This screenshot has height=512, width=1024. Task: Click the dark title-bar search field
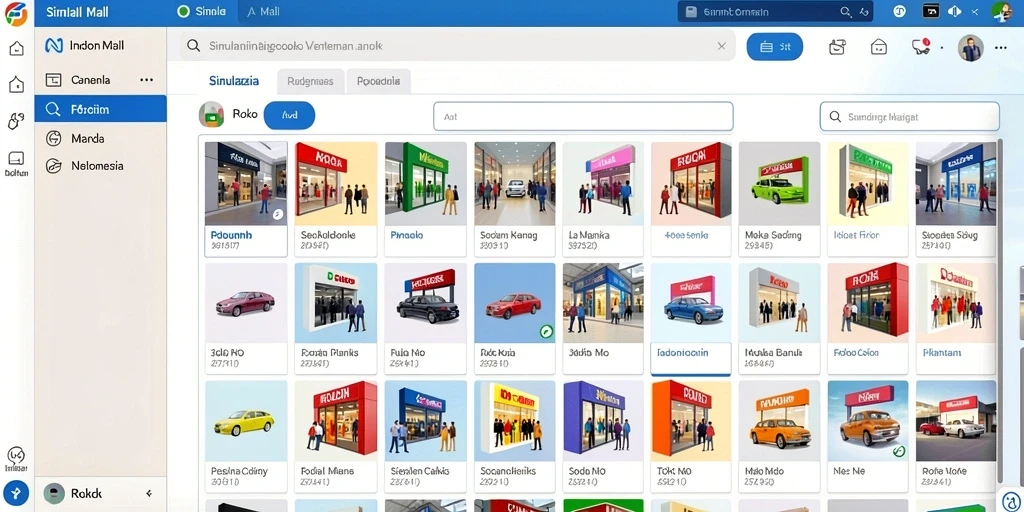coord(776,12)
